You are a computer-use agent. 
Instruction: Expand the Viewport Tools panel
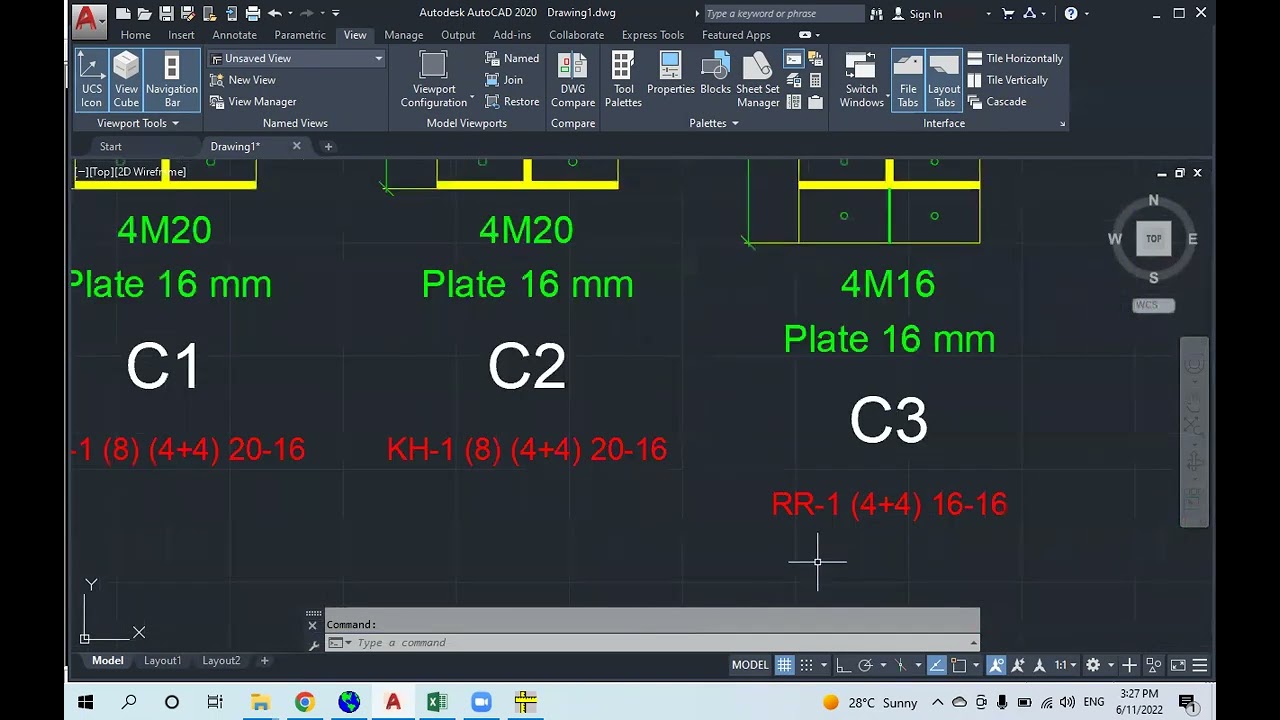[137, 123]
